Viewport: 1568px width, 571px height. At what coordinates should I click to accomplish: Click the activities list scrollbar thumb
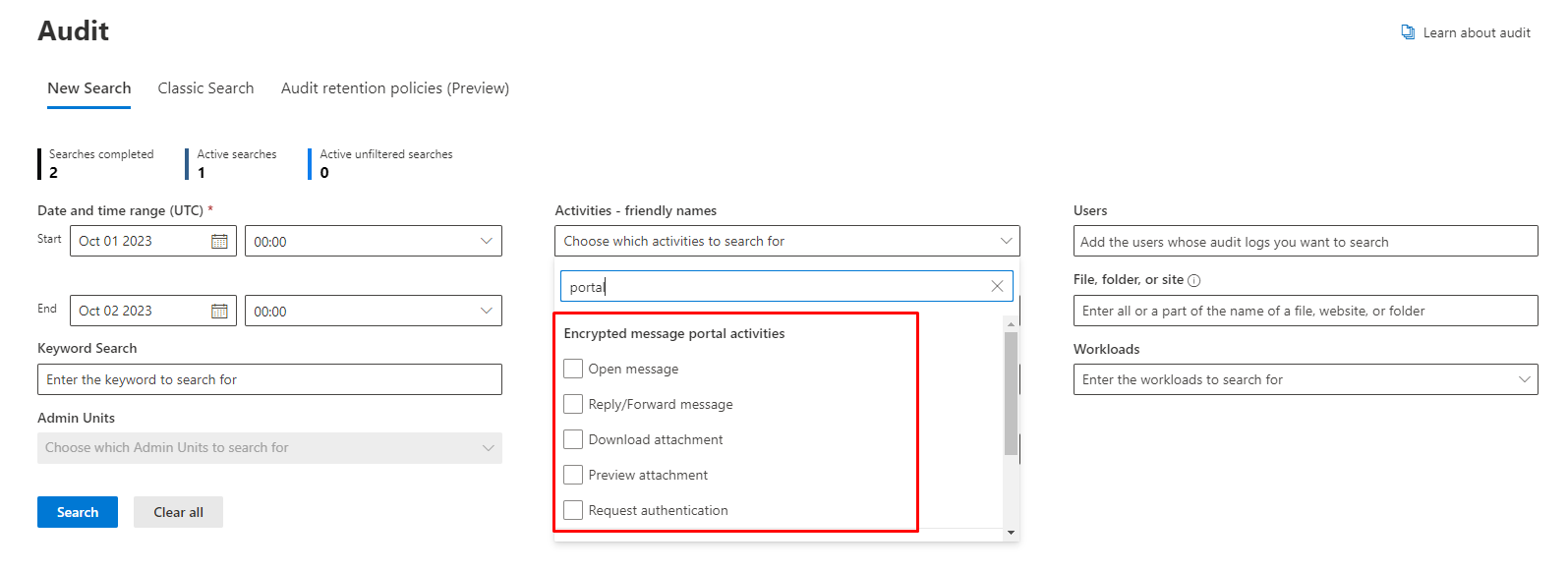[1011, 393]
